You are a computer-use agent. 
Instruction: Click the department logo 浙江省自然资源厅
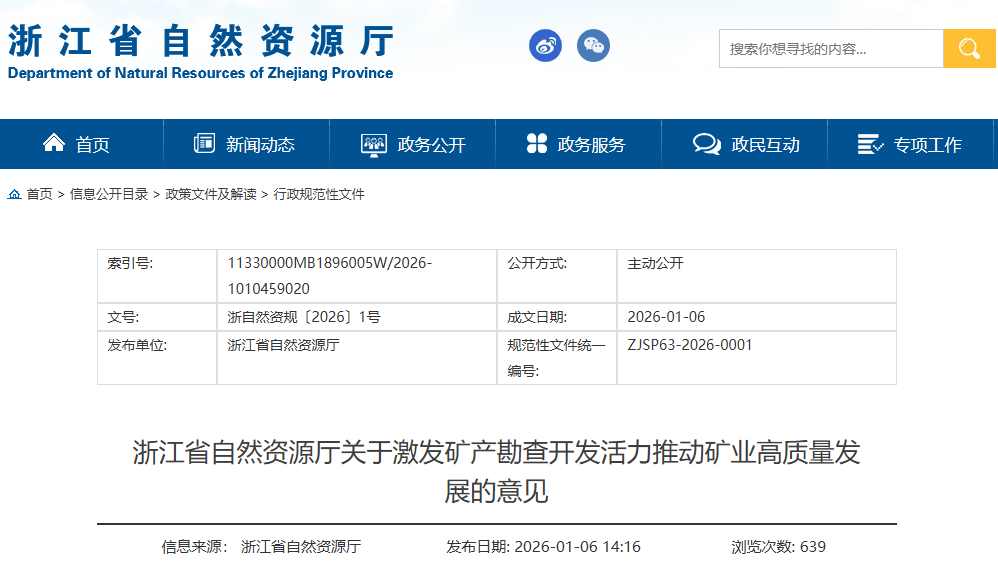pos(200,45)
